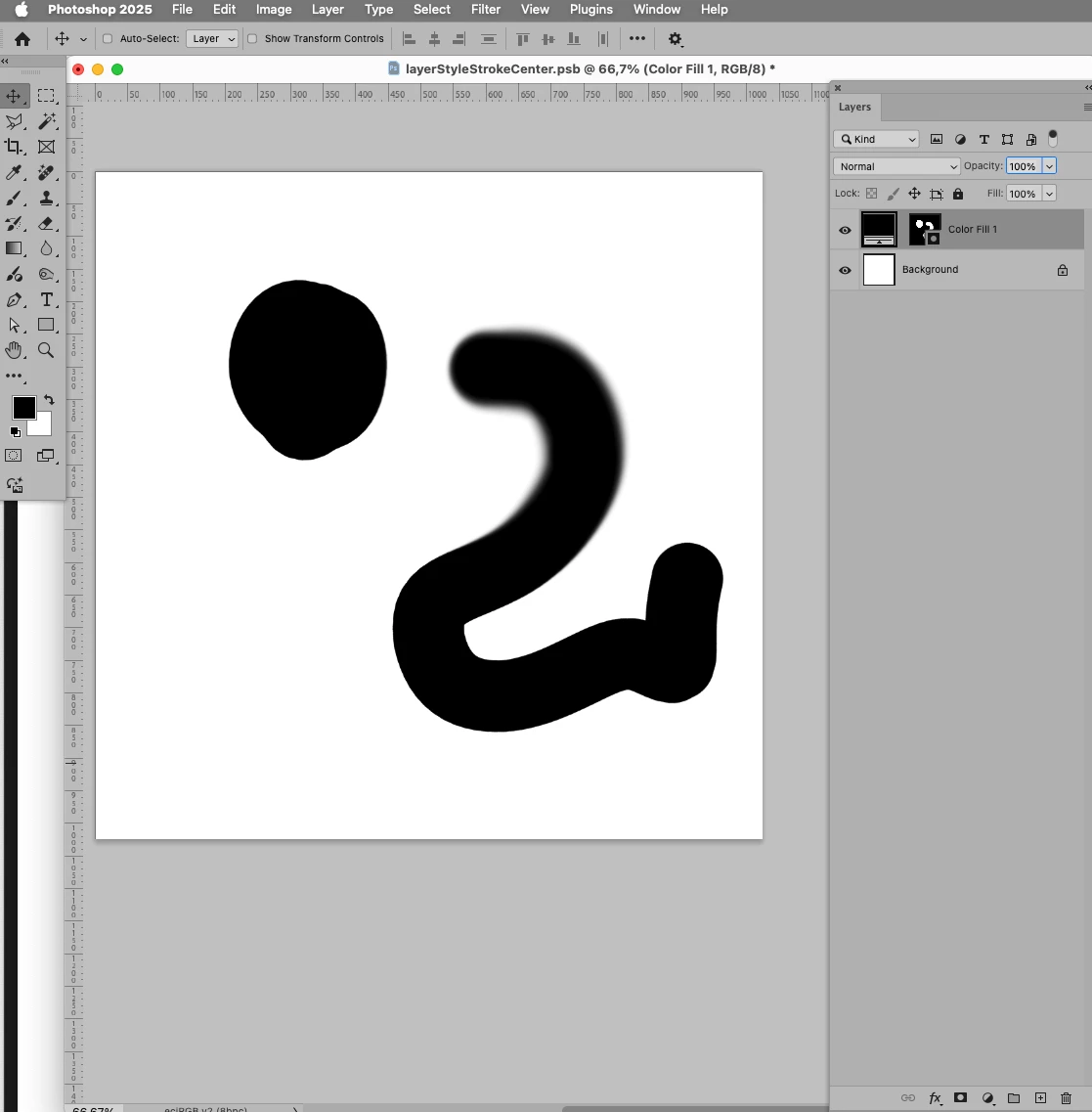
Task: Open the Plugins menu
Action: click(591, 9)
